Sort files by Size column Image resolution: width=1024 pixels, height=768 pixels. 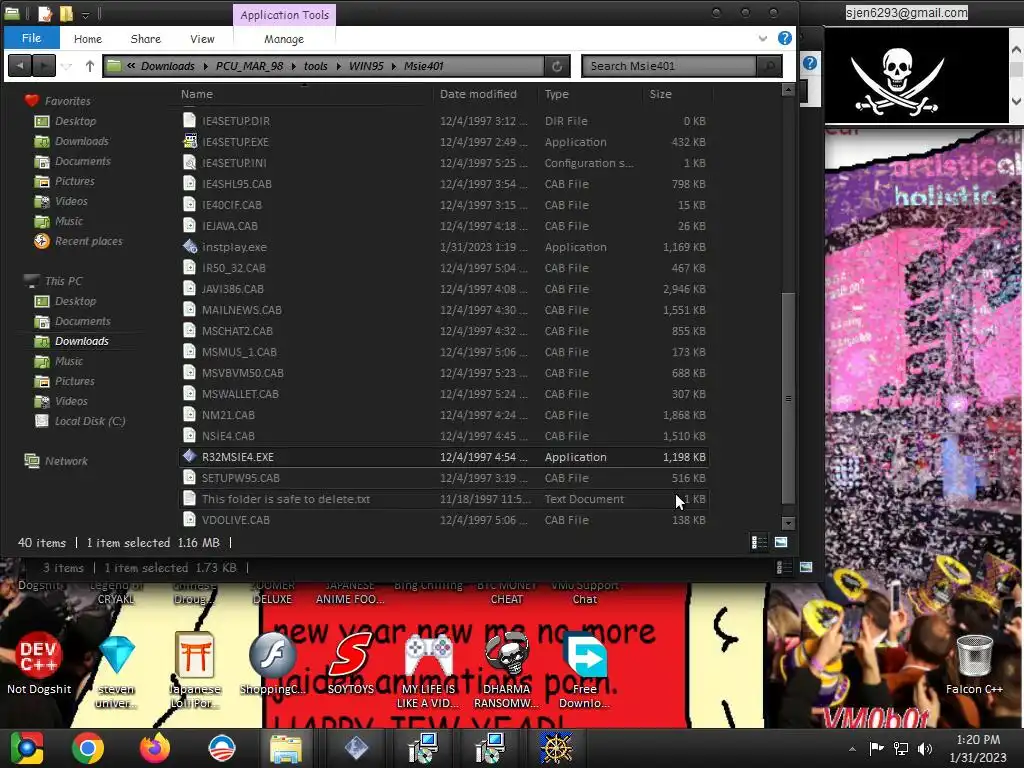coord(660,94)
